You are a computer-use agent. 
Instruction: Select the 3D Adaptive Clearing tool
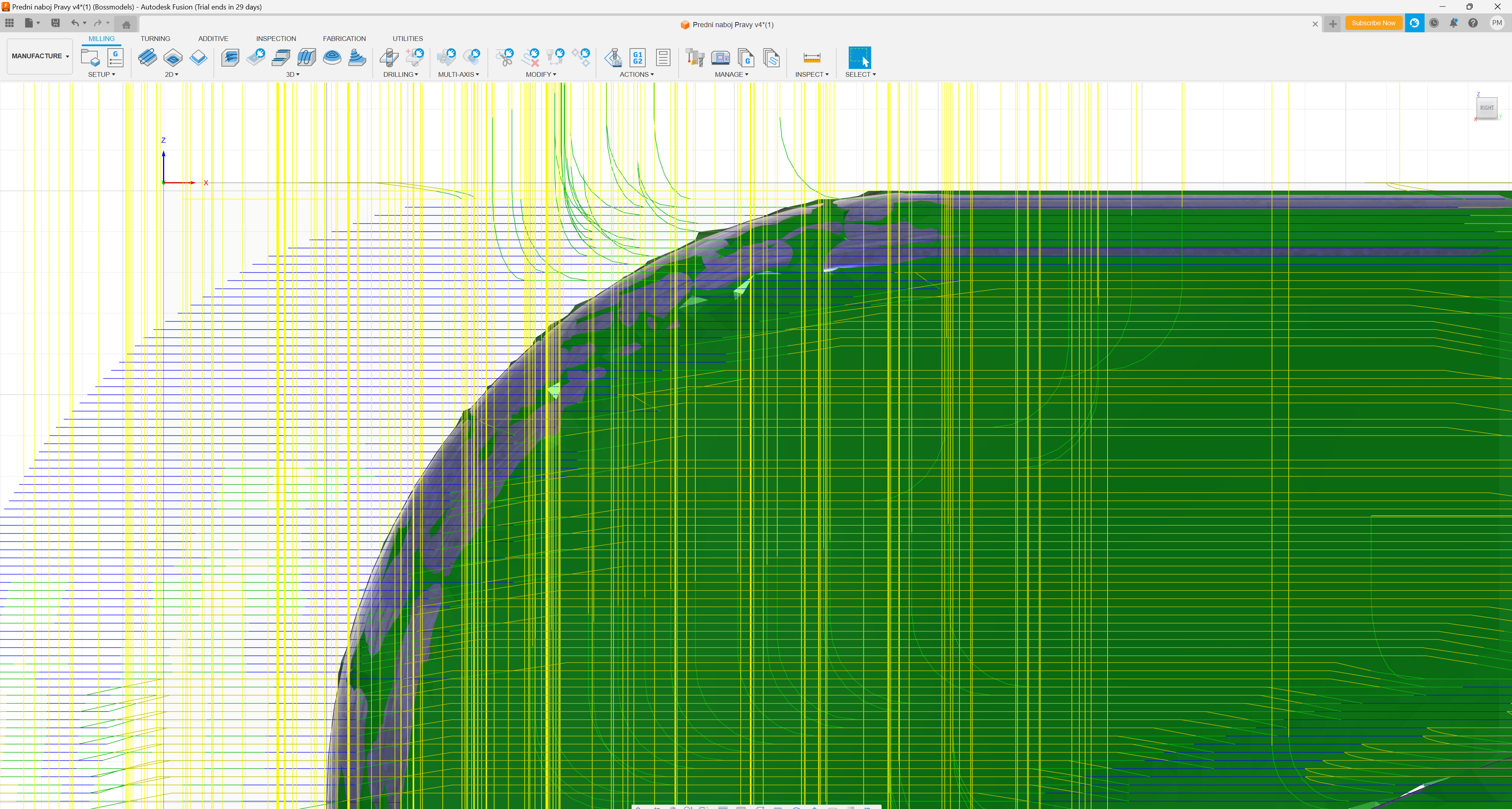coord(230,58)
